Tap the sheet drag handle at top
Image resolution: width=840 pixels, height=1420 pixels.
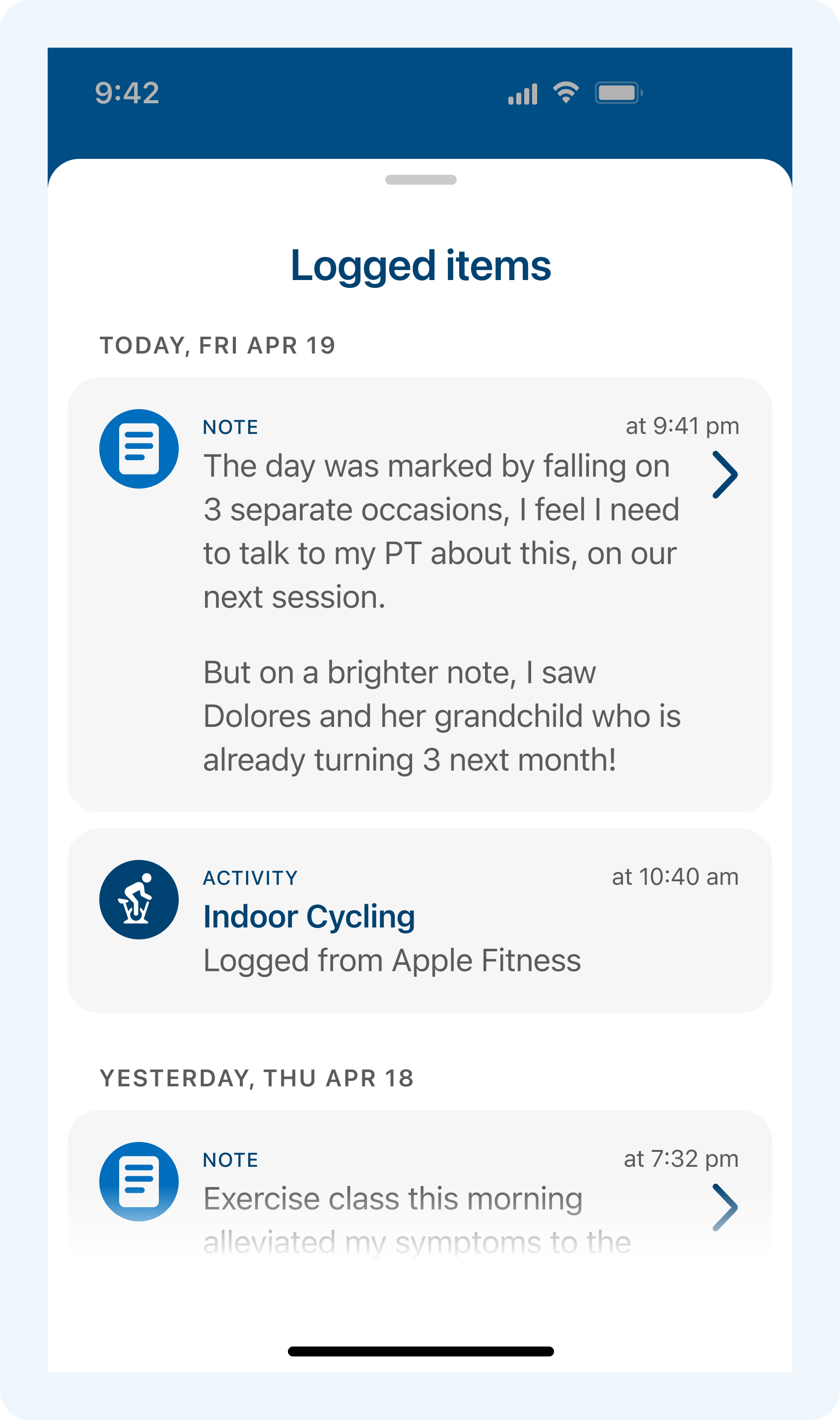[420, 180]
